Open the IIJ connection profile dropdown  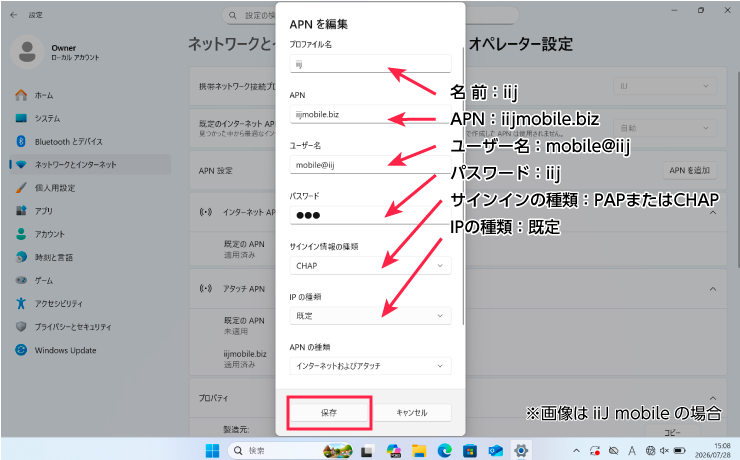click(x=665, y=86)
